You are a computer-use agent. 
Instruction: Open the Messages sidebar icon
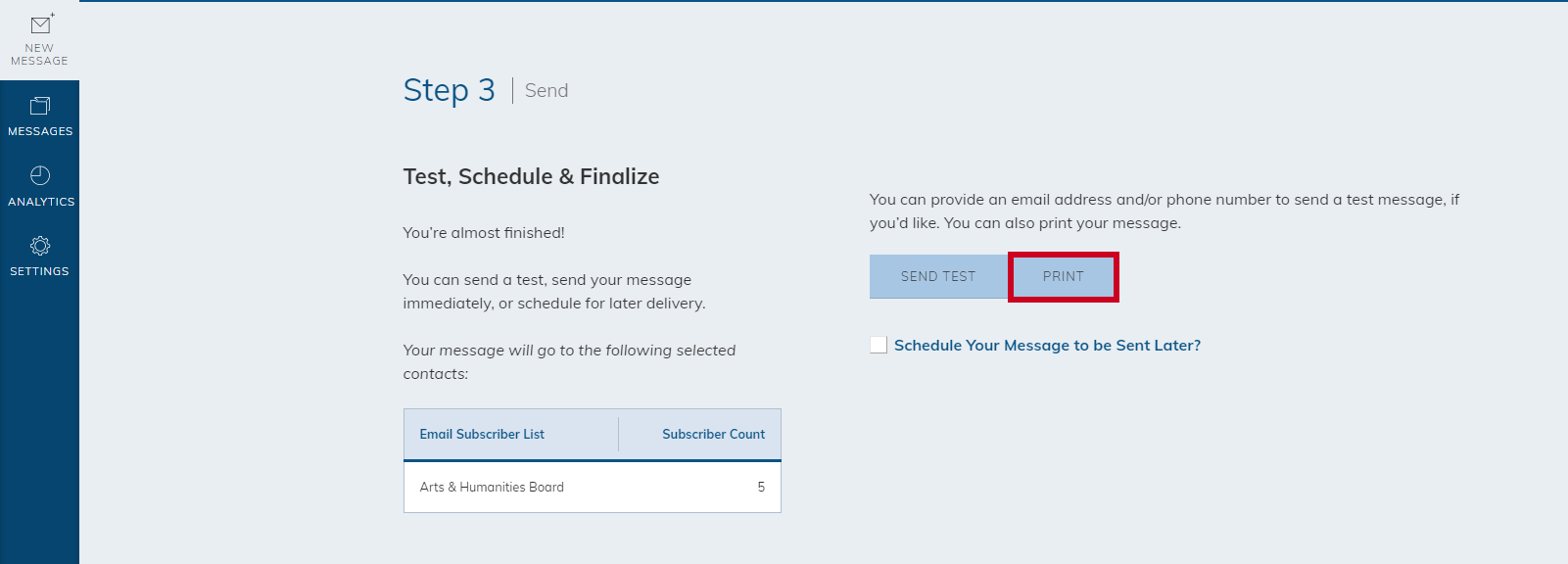(40, 106)
